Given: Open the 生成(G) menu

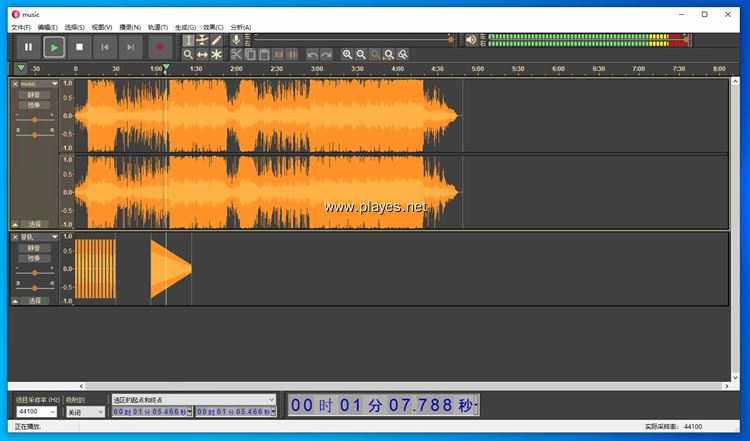Looking at the screenshot, I should coord(186,27).
